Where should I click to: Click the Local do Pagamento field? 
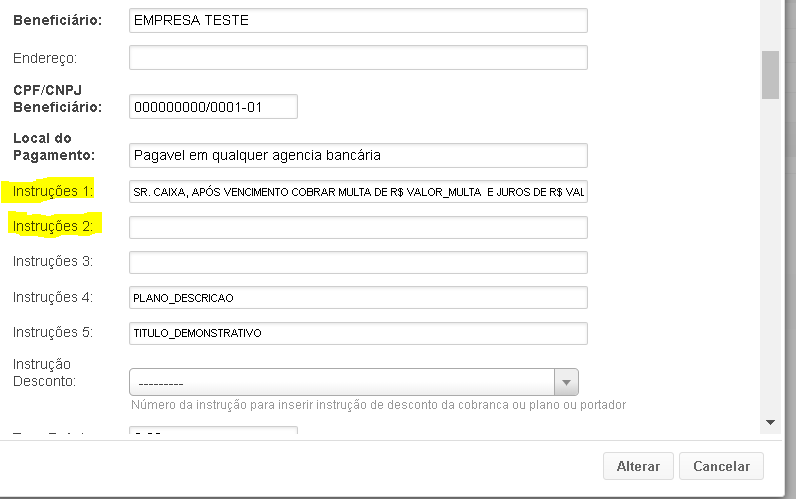[x=358, y=155]
